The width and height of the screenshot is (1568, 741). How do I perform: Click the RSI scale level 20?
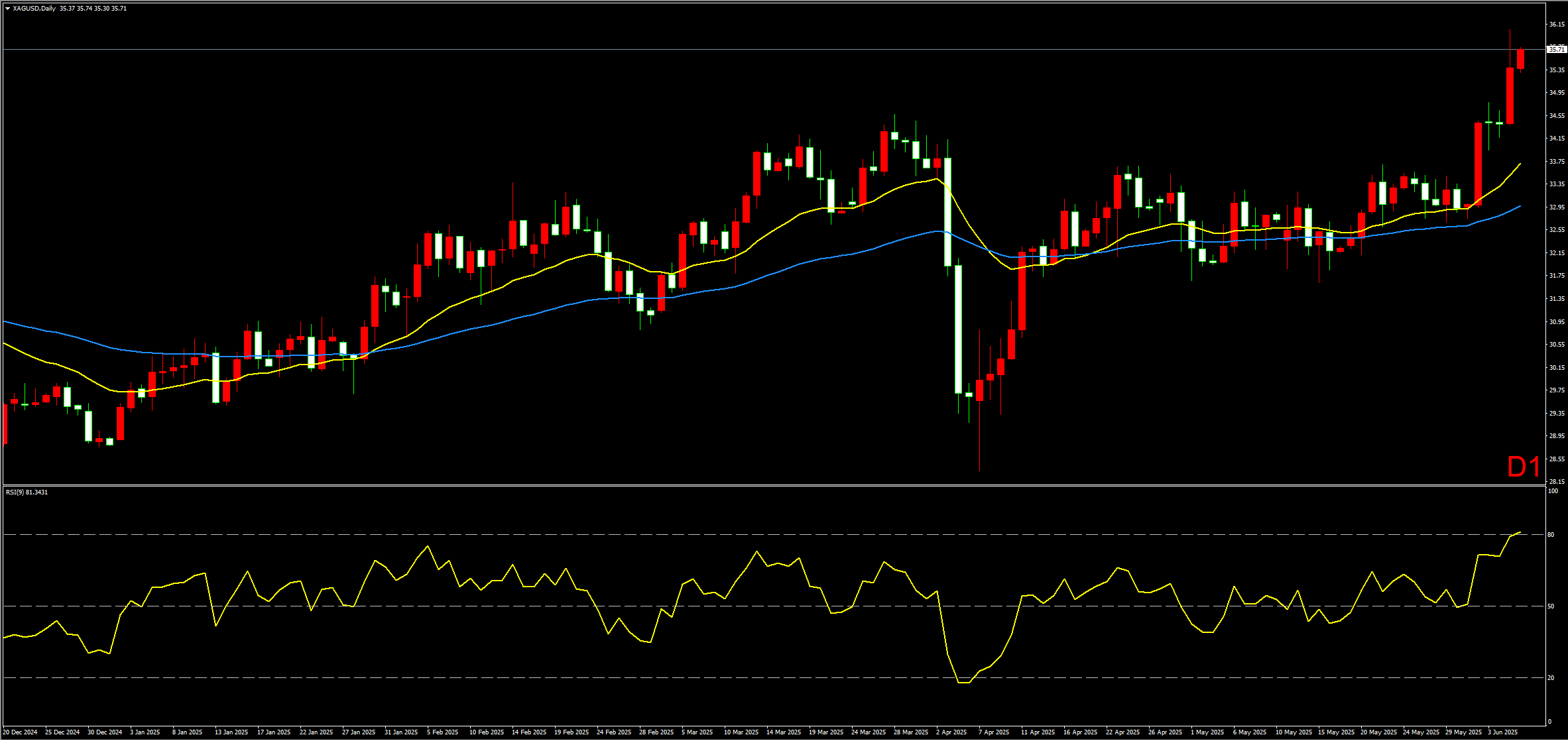[1551, 677]
